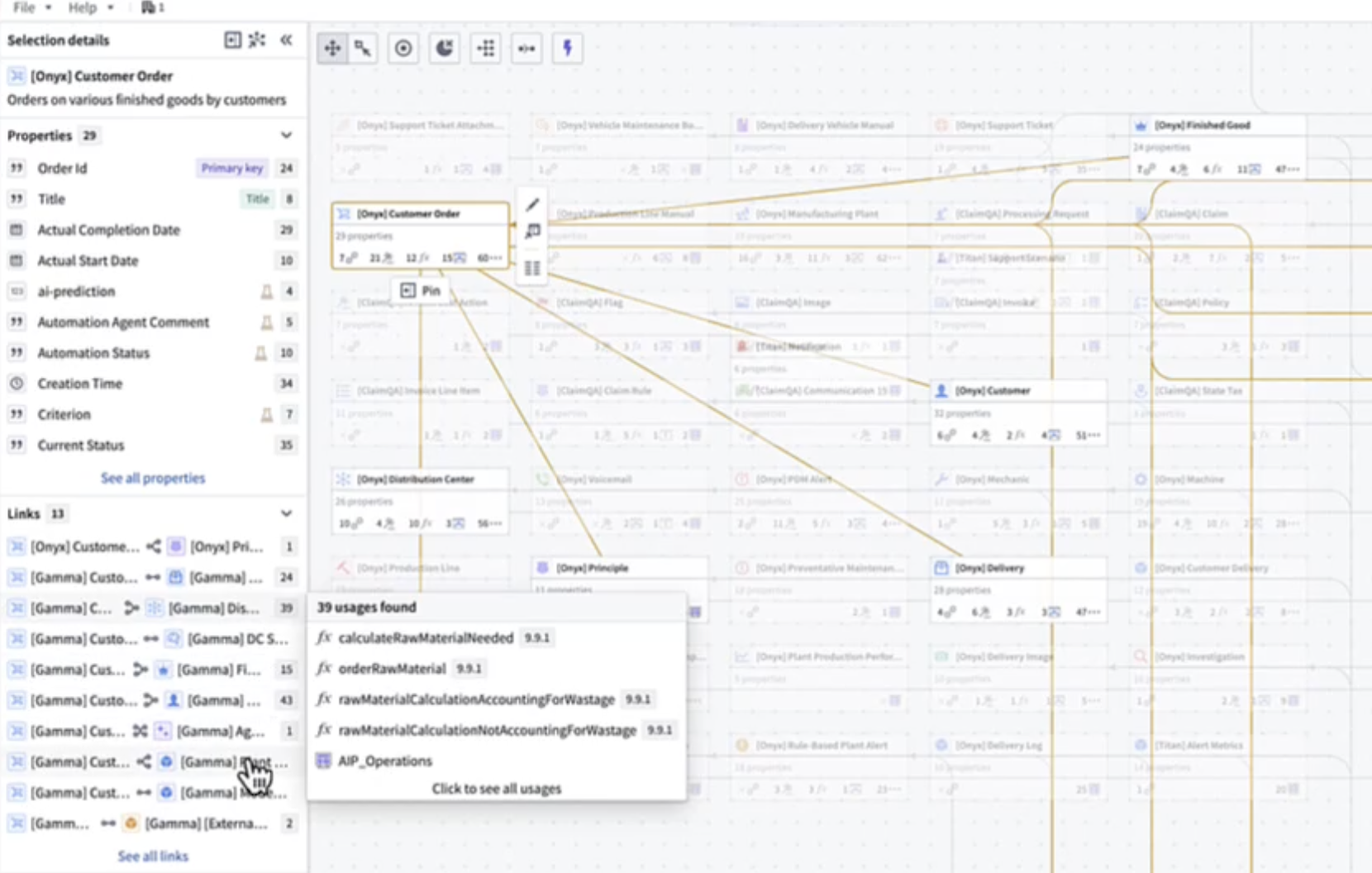Toggle the alert bell on Automation Status
This screenshot has width=1372, height=873.
point(259,353)
